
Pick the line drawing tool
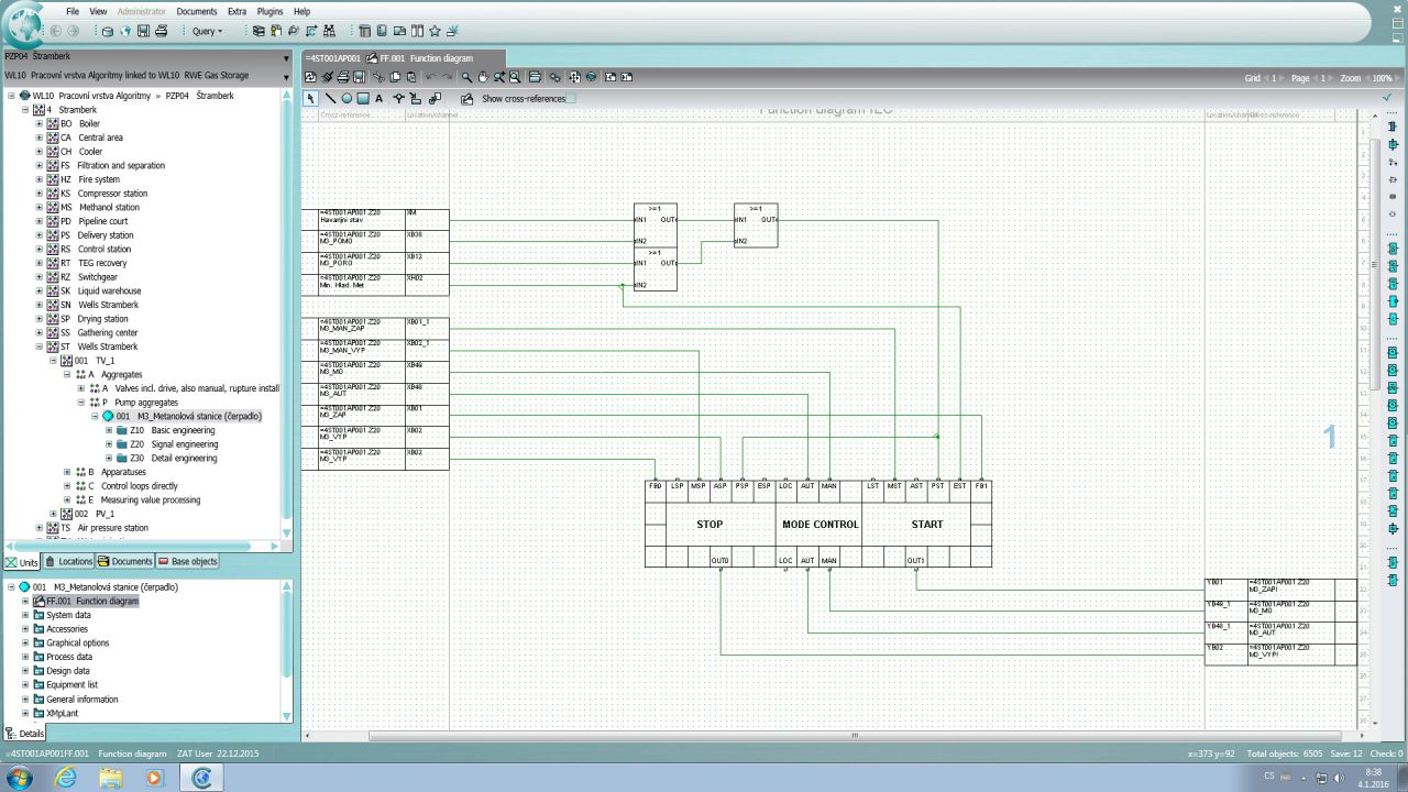[x=329, y=99]
